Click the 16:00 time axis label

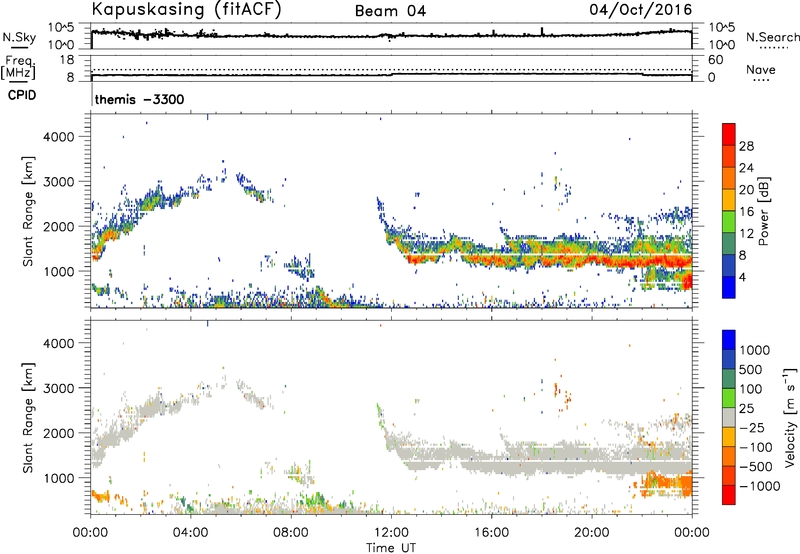tap(491, 533)
